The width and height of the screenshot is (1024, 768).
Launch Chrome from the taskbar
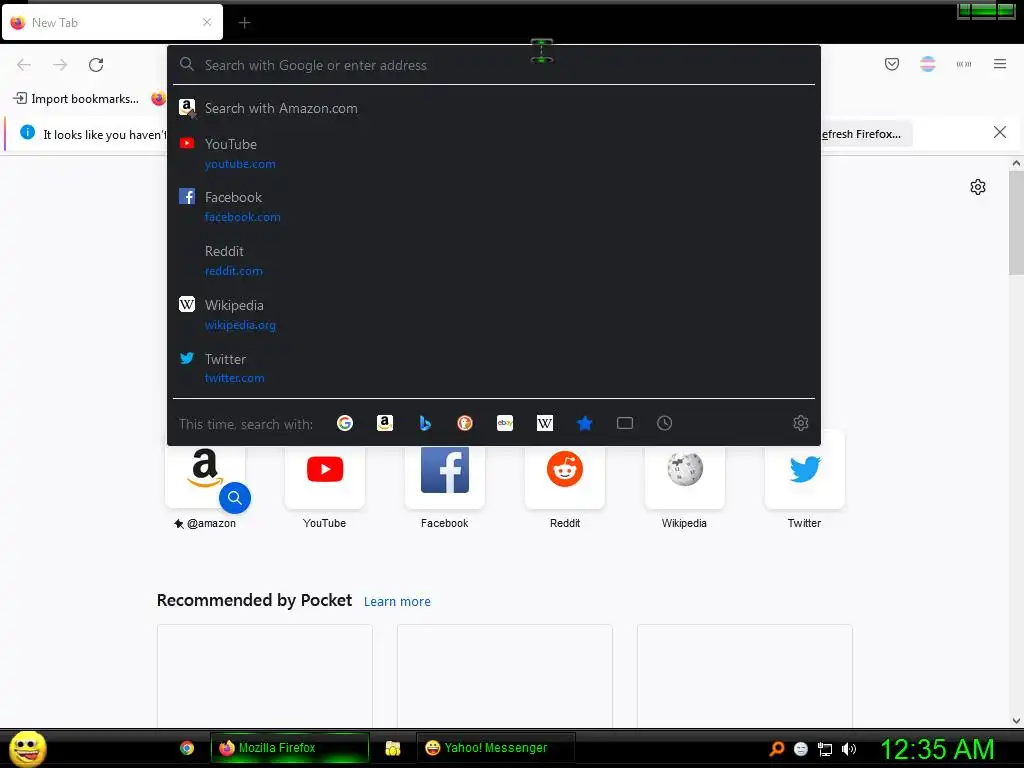187,748
